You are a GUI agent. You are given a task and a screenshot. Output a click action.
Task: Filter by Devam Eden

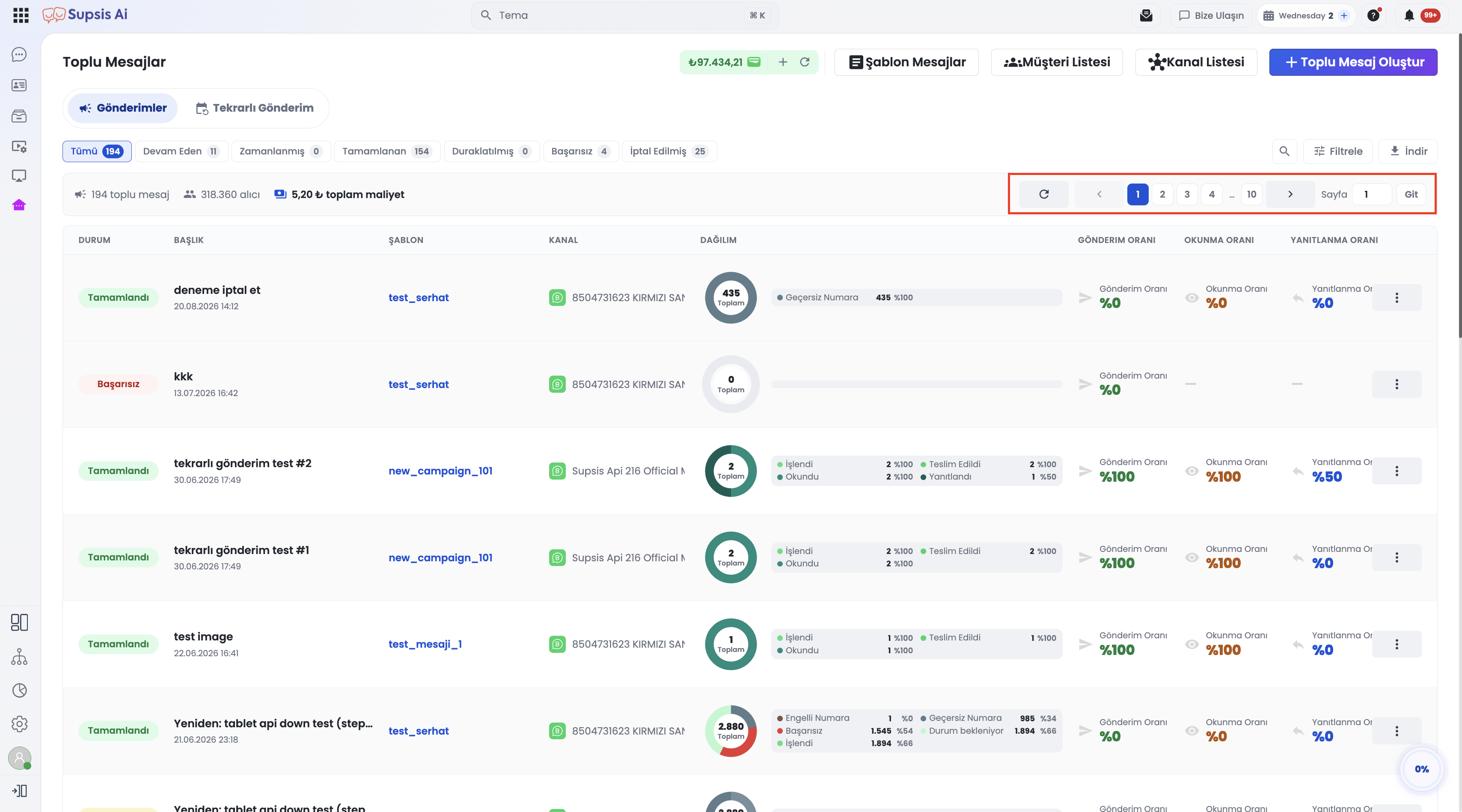point(181,151)
